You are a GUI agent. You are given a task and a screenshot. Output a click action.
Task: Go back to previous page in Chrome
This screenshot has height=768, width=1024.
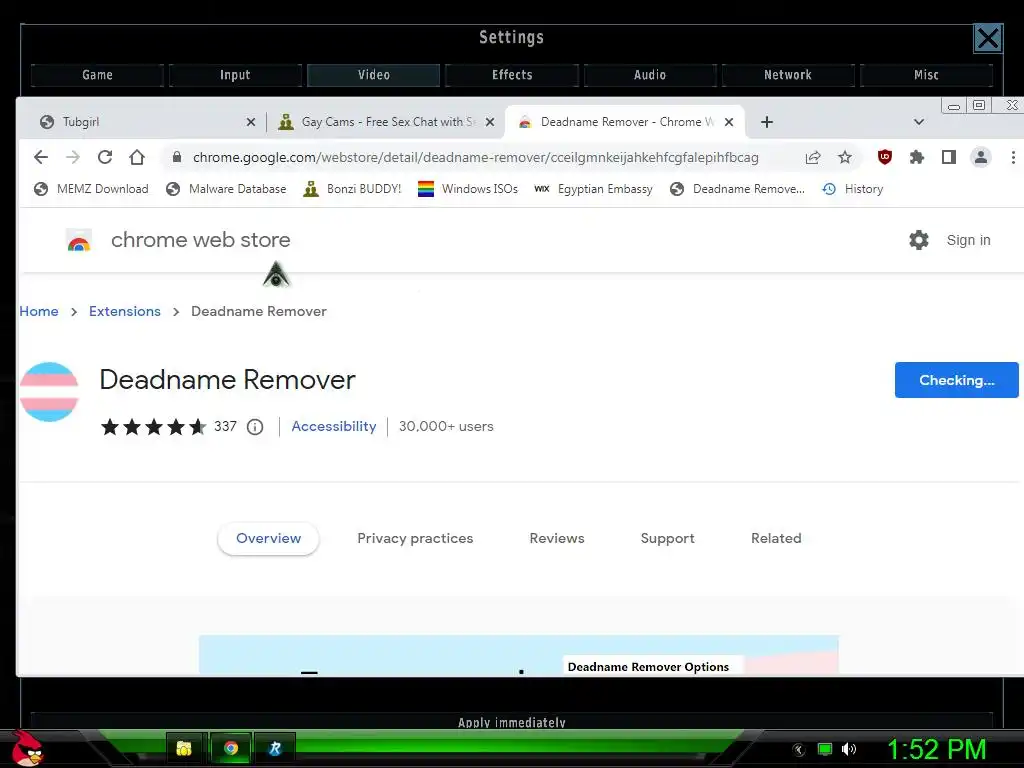pyautogui.click(x=40, y=157)
